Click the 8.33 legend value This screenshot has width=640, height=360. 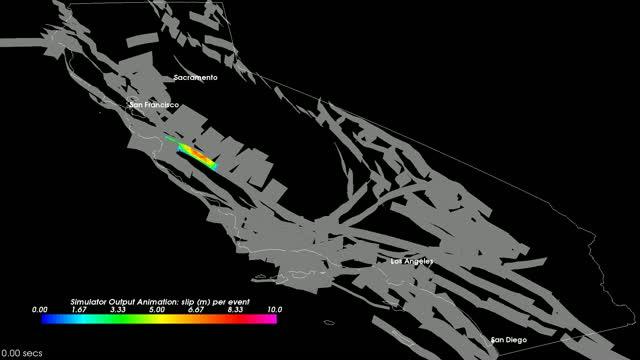(x=235, y=310)
